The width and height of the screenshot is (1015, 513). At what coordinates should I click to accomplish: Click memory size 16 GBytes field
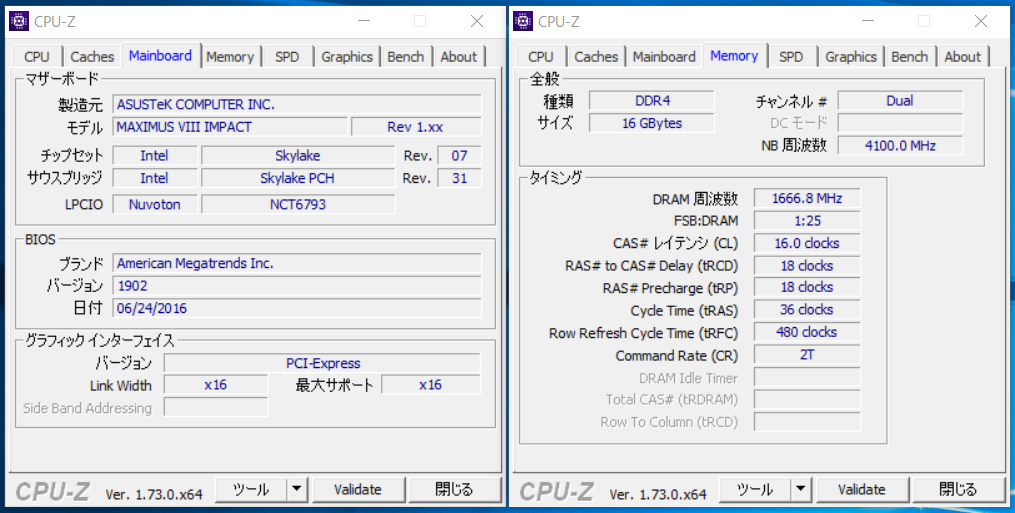coord(652,123)
